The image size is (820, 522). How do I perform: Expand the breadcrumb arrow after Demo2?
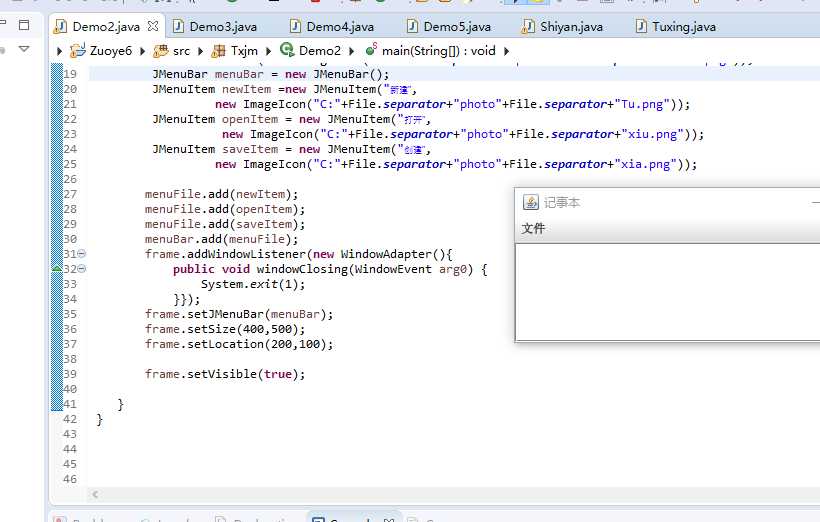point(351,51)
